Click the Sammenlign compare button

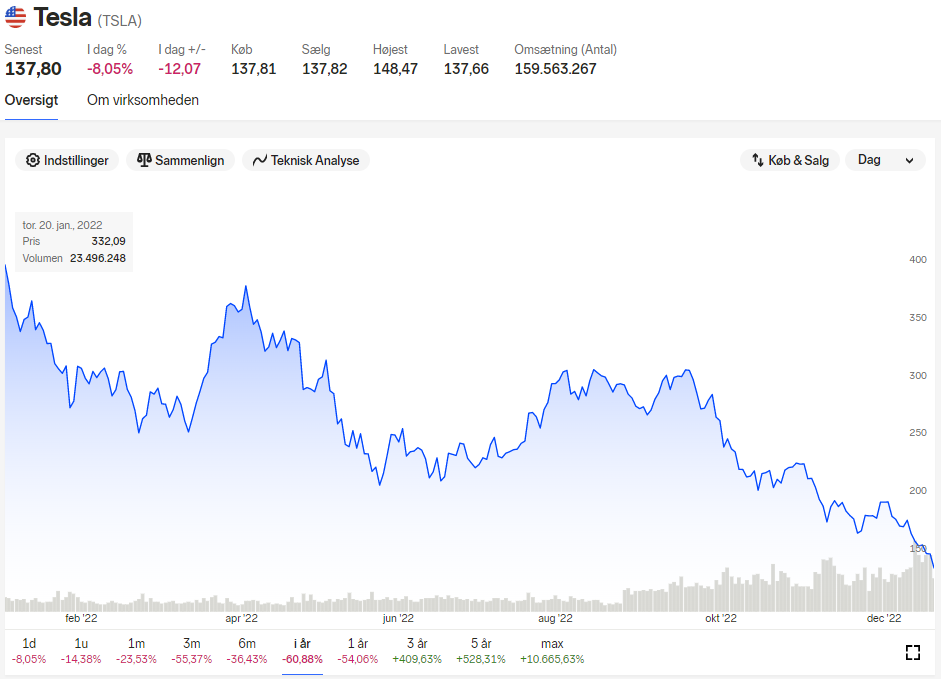[x=180, y=160]
